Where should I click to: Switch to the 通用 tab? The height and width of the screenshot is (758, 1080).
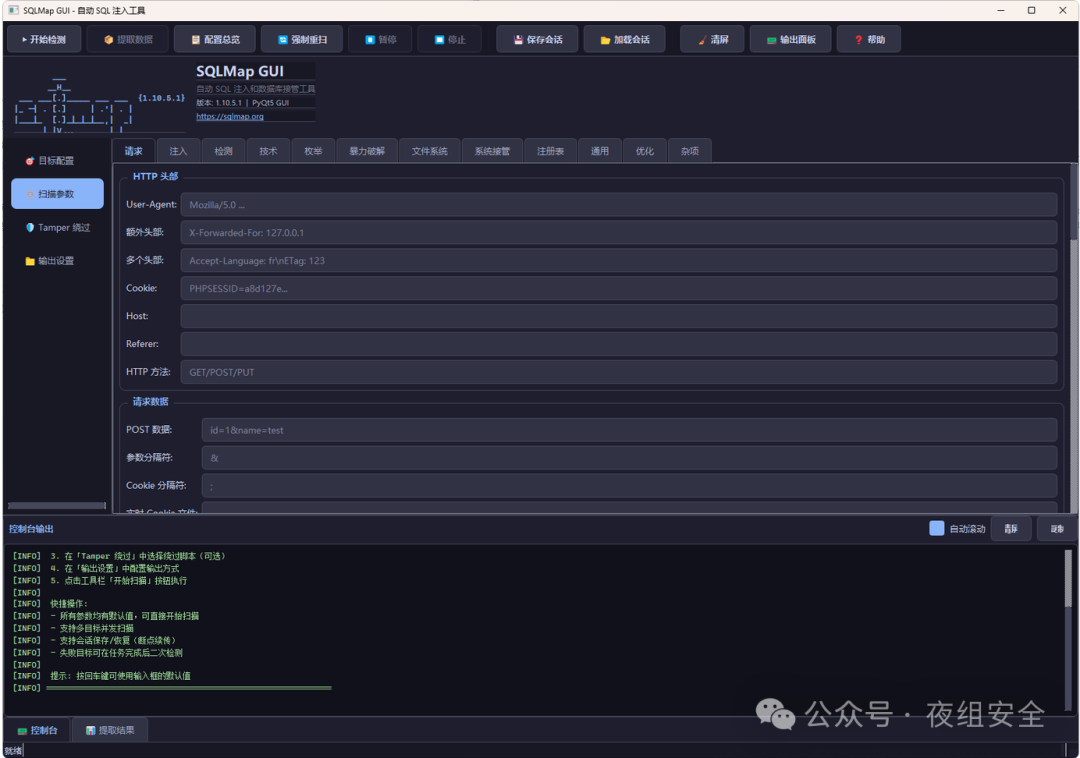600,151
